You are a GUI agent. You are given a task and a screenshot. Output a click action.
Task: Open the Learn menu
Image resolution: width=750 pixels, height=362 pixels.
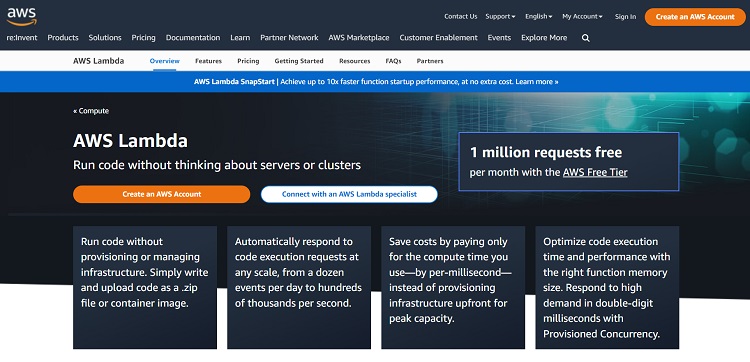[240, 38]
